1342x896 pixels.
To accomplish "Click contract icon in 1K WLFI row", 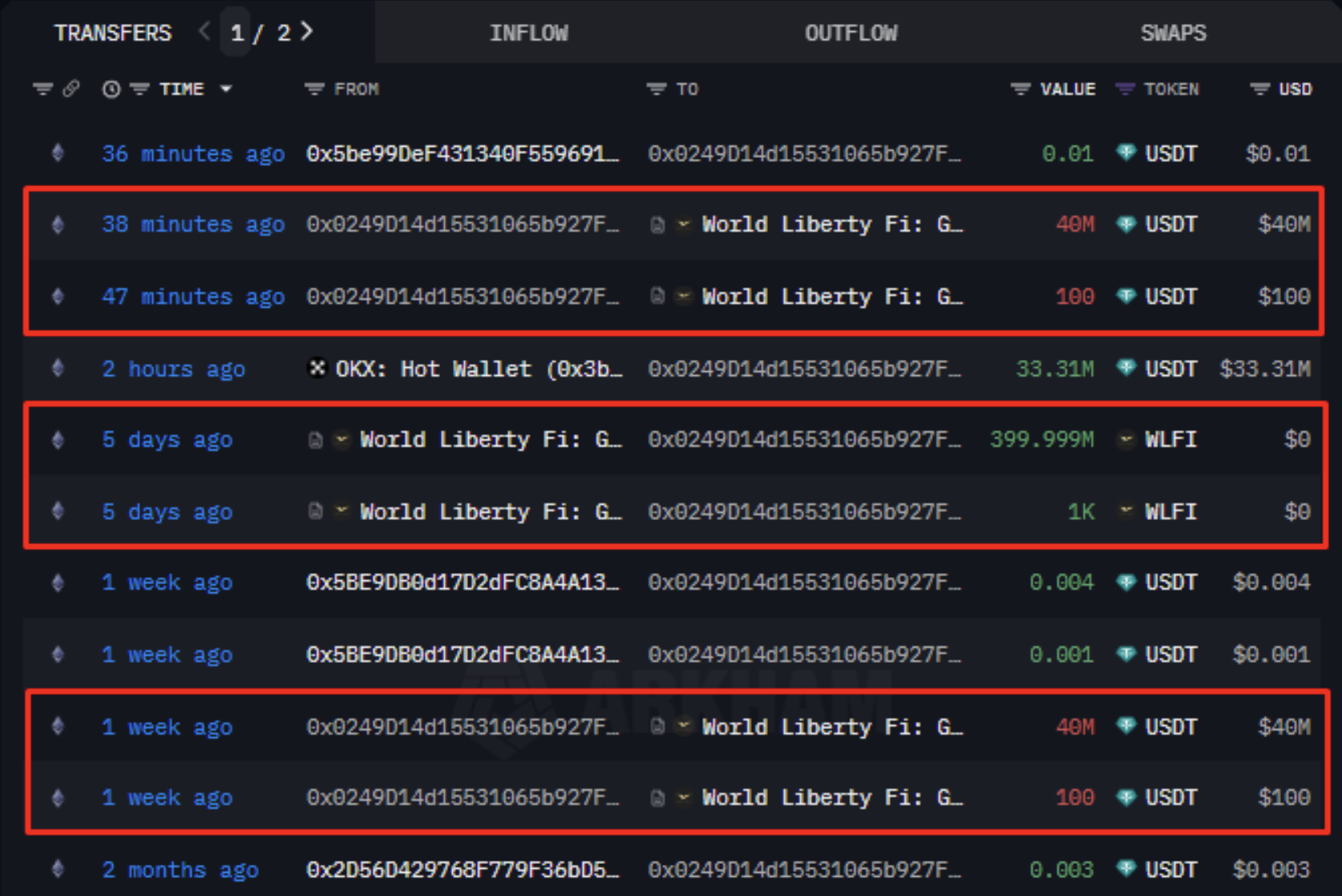I will [316, 511].
